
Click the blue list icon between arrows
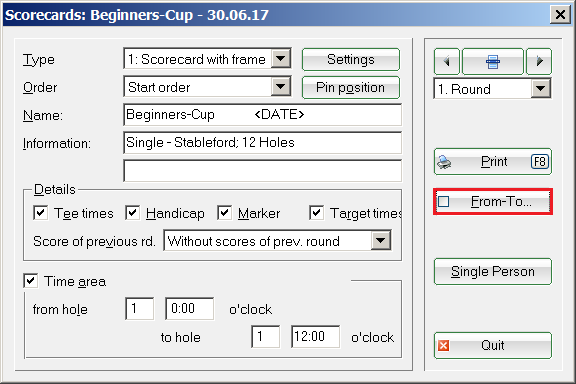(x=493, y=61)
